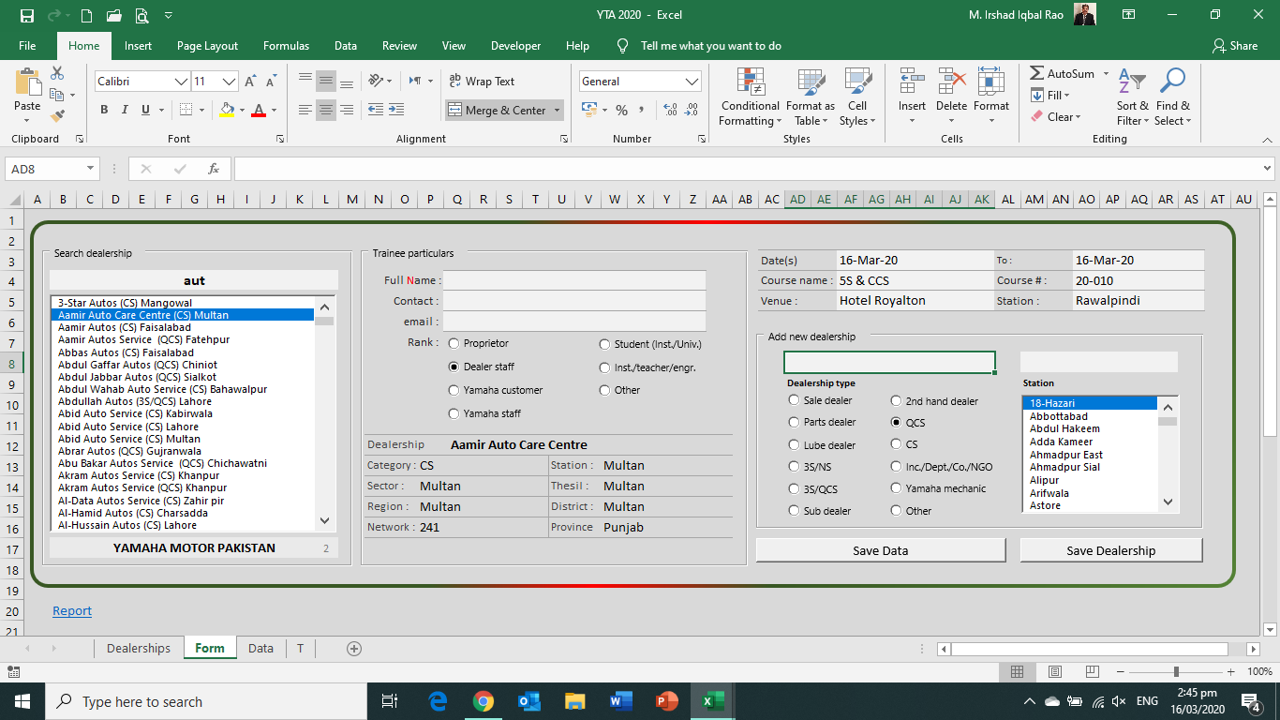Click the Insert Function fx icon

[x=213, y=169]
